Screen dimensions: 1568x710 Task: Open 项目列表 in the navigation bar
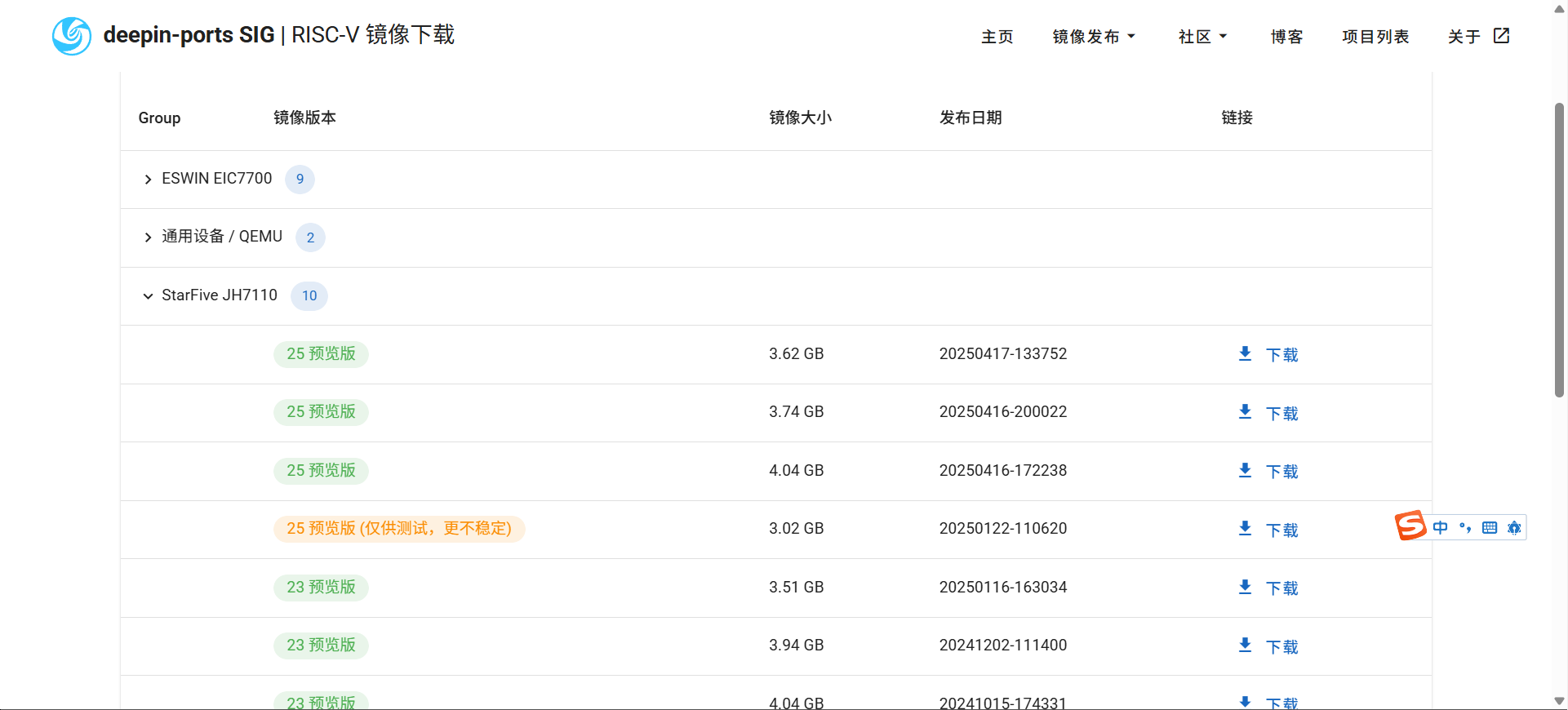point(1375,37)
